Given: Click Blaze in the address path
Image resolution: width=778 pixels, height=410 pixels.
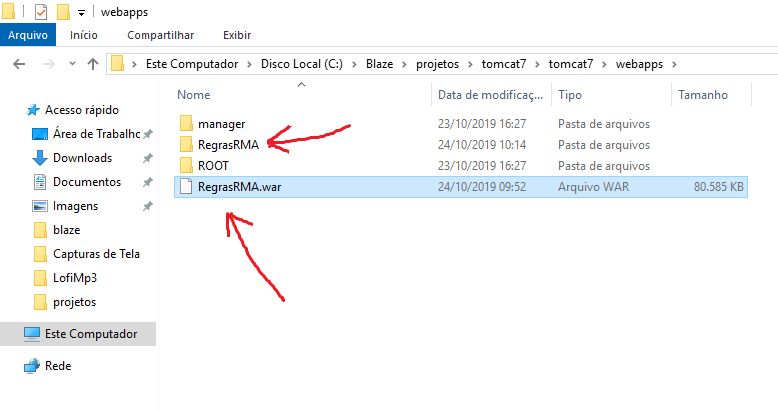Looking at the screenshot, I should click(380, 64).
